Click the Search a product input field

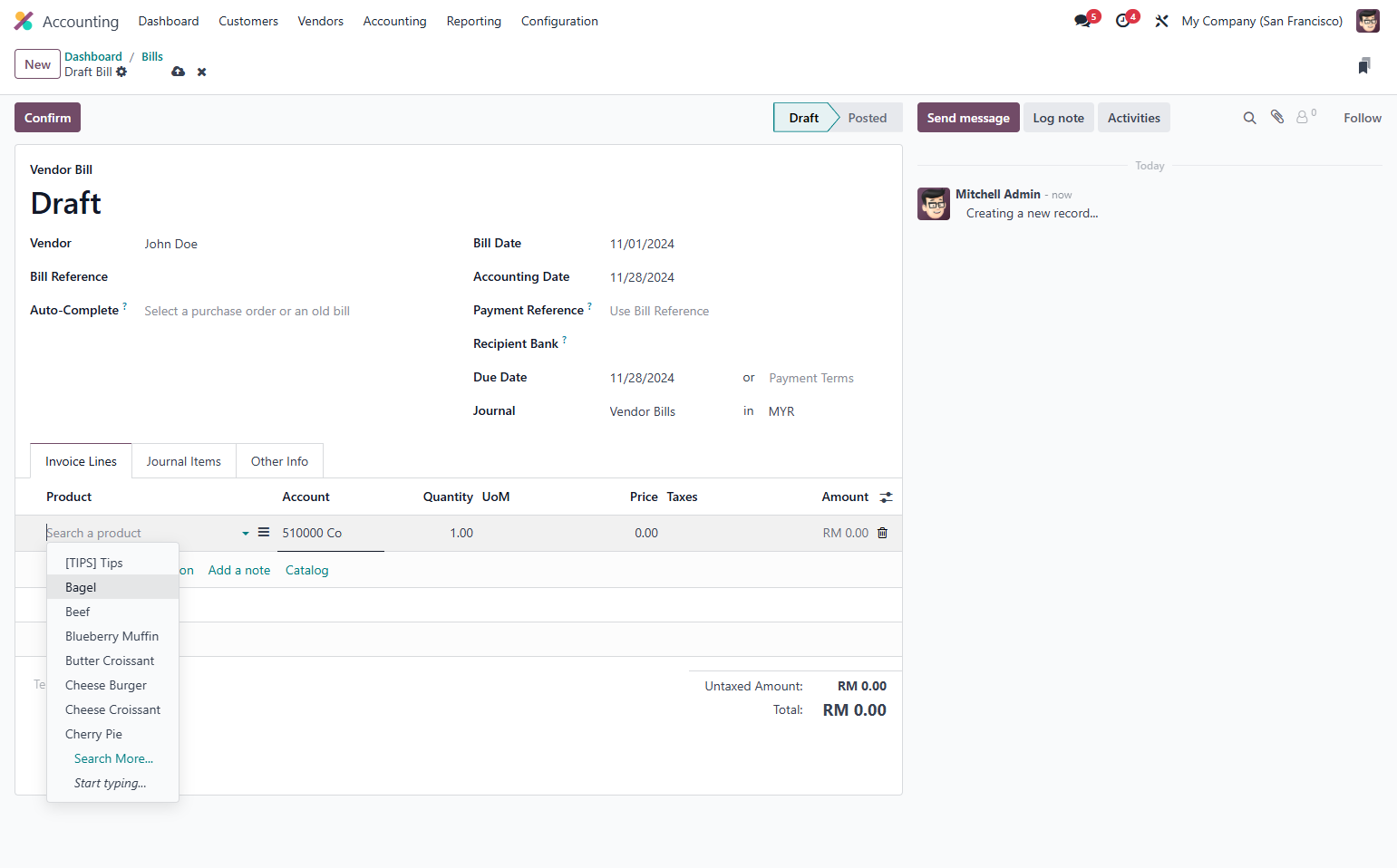pyautogui.click(x=141, y=533)
